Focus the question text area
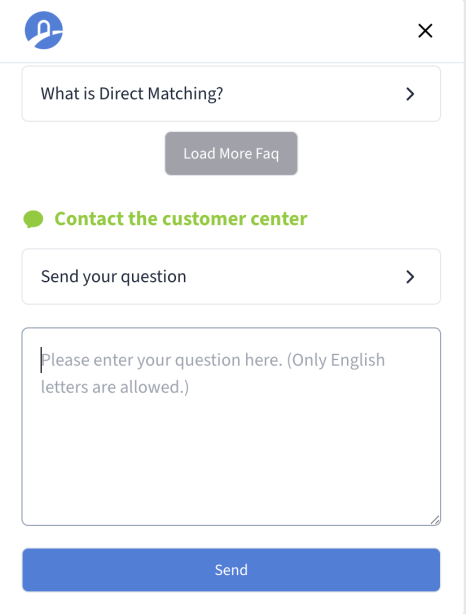The image size is (466, 614). point(231,426)
